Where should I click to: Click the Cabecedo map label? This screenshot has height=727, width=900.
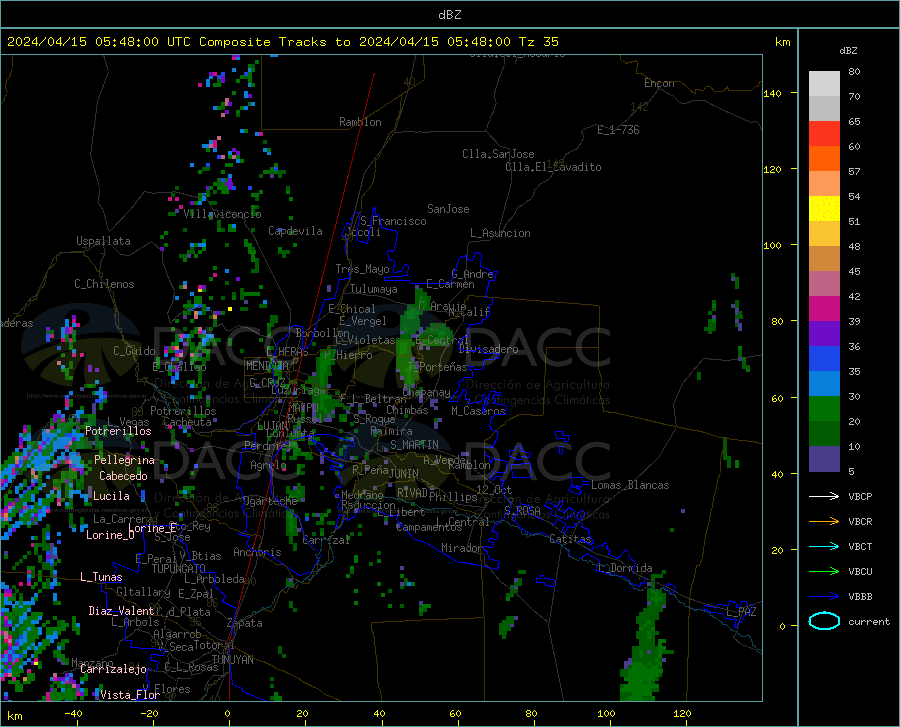click(x=123, y=476)
